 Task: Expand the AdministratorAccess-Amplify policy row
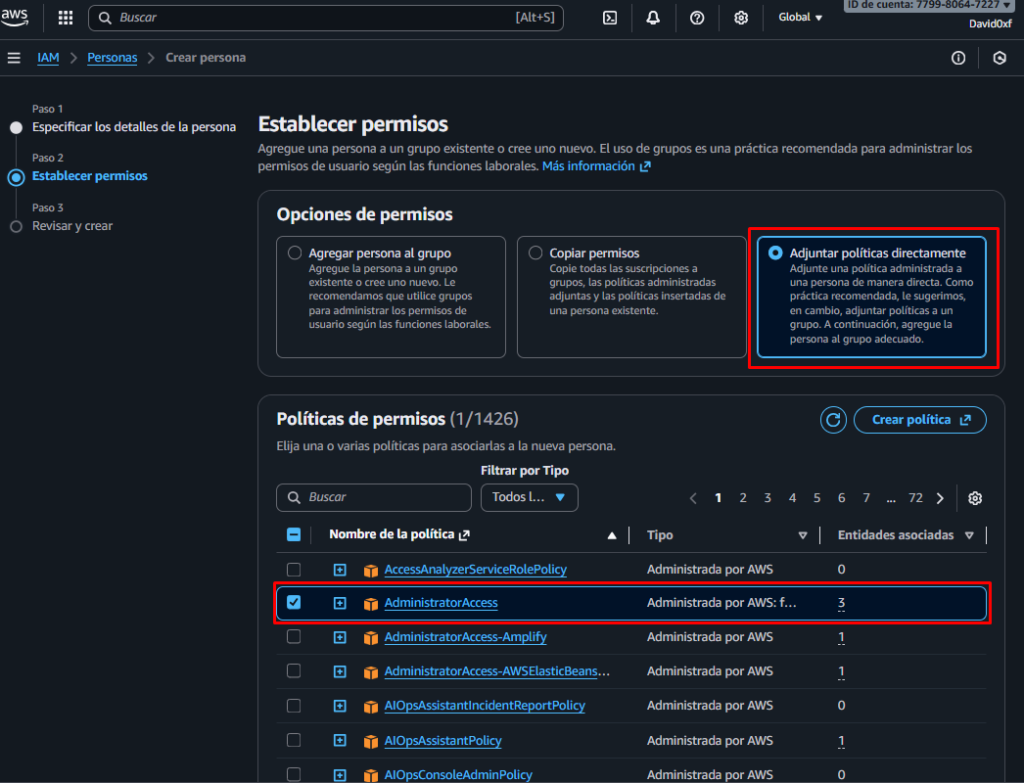click(340, 637)
